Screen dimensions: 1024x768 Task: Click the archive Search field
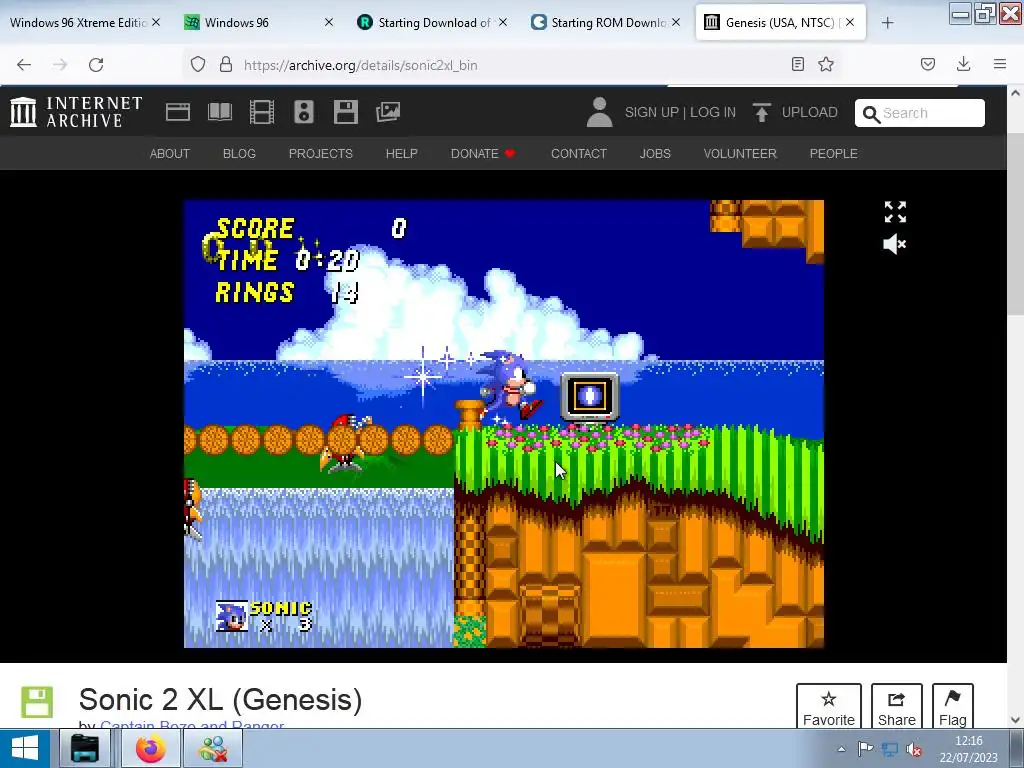click(x=920, y=113)
